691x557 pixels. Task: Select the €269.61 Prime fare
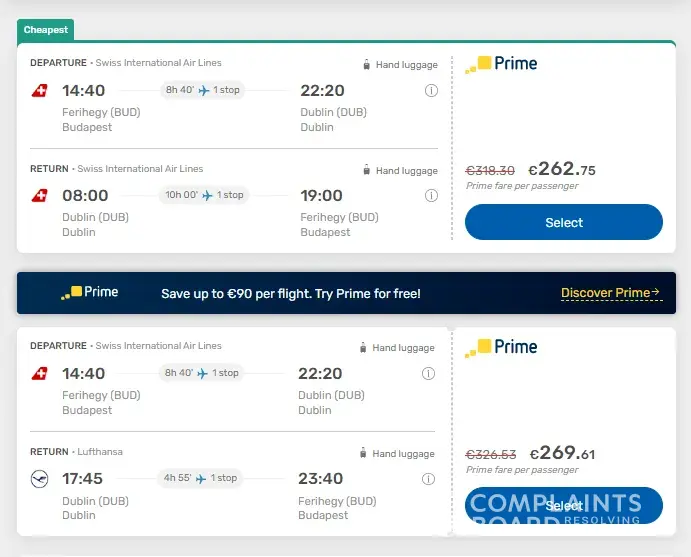pos(564,506)
